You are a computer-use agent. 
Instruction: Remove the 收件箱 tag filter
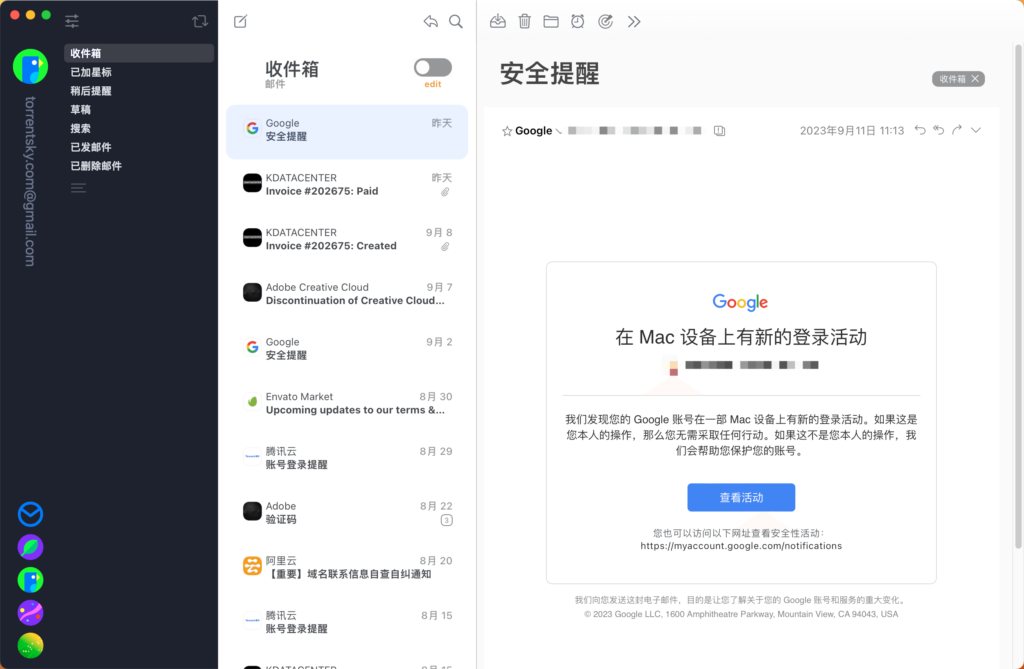click(975, 78)
